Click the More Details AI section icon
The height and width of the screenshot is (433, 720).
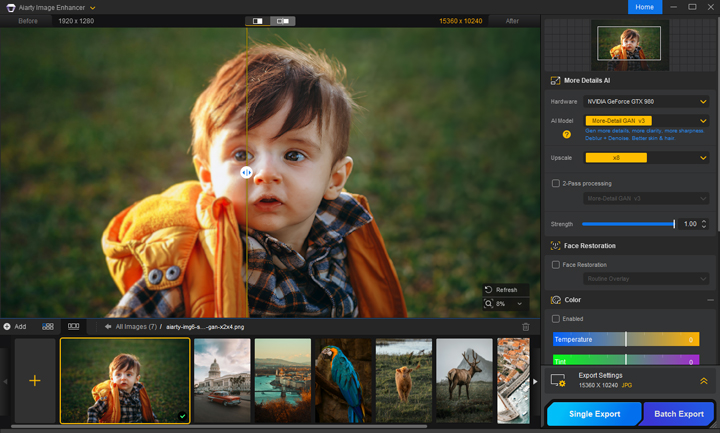(x=555, y=81)
